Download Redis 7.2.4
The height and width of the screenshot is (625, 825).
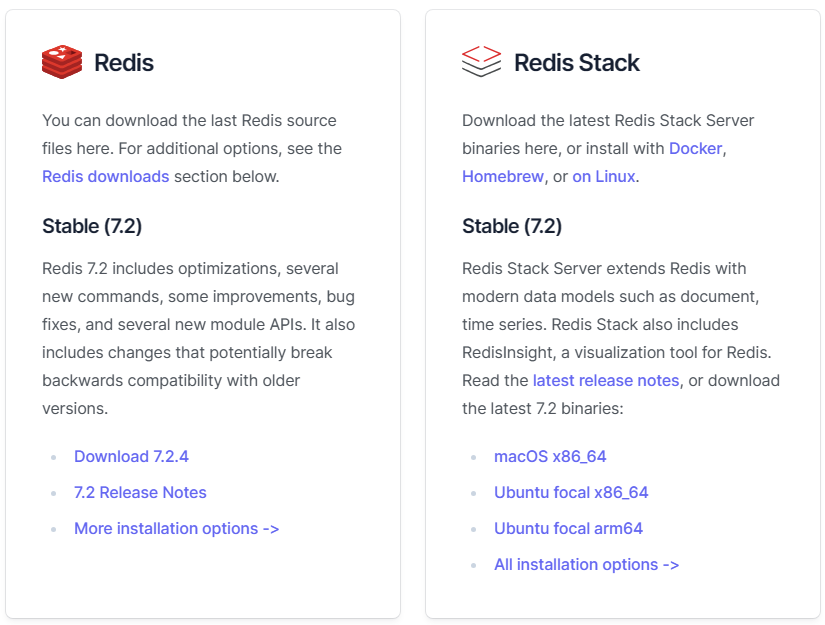131,456
